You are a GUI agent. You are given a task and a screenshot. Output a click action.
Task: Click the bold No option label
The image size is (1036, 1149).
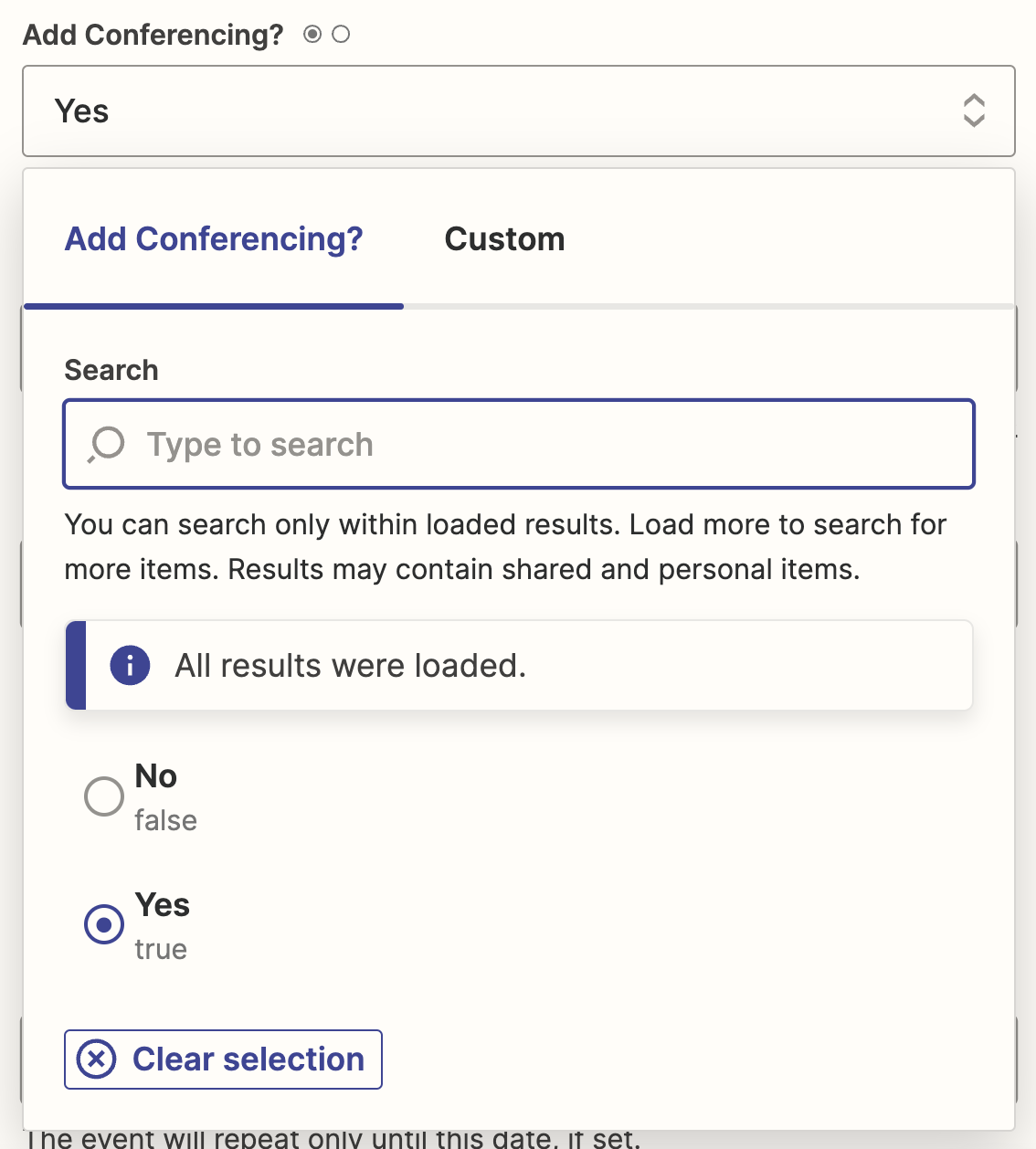pos(156,776)
